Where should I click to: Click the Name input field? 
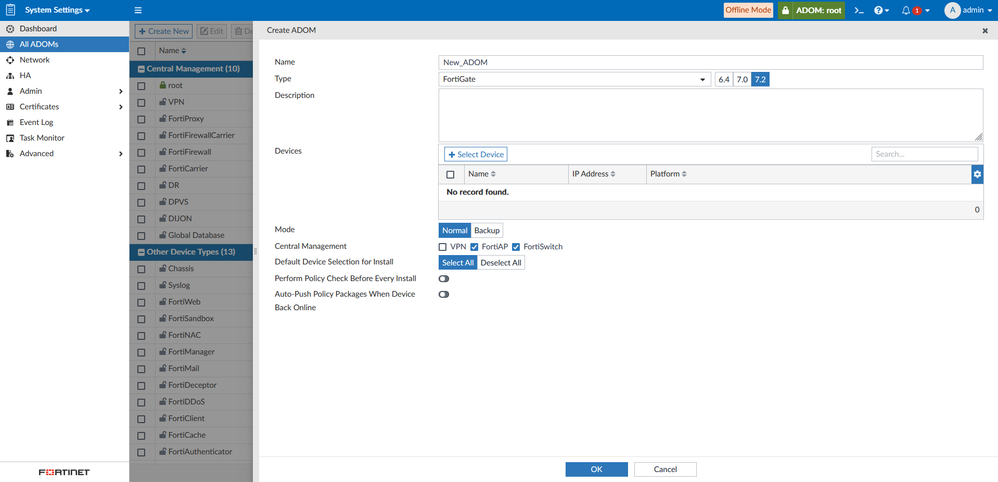click(711, 62)
